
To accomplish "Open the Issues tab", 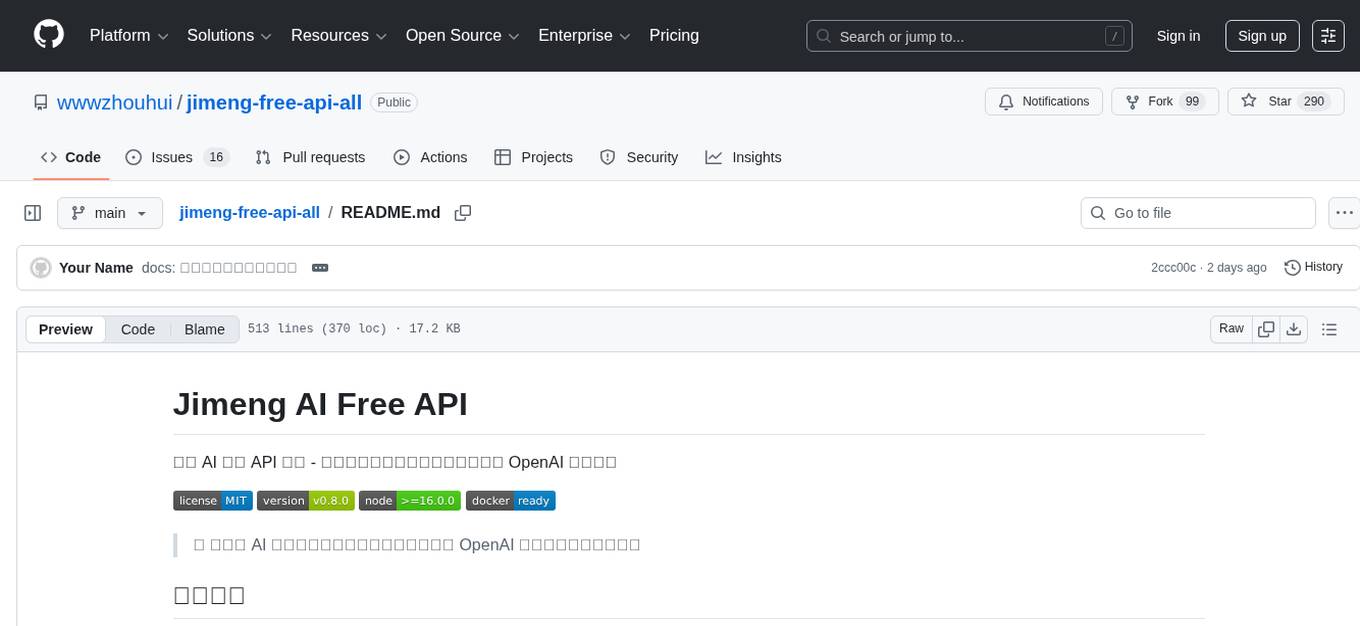I will click(170, 157).
